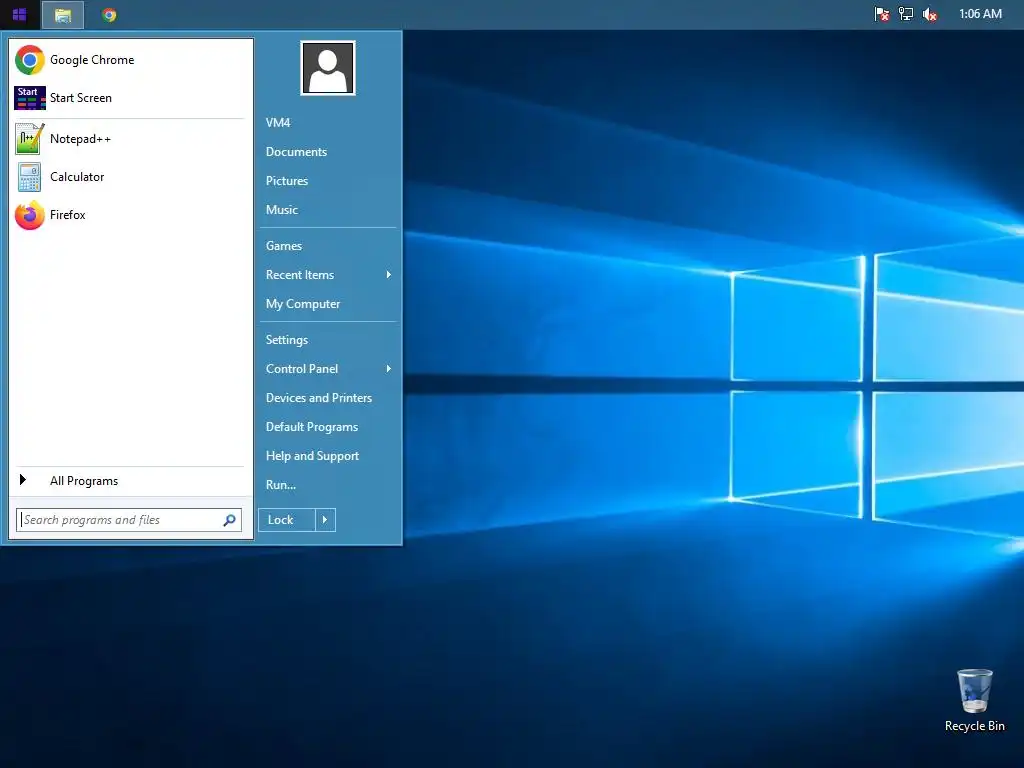Click the Start Screen label
Image resolution: width=1024 pixels, height=768 pixels.
81,98
